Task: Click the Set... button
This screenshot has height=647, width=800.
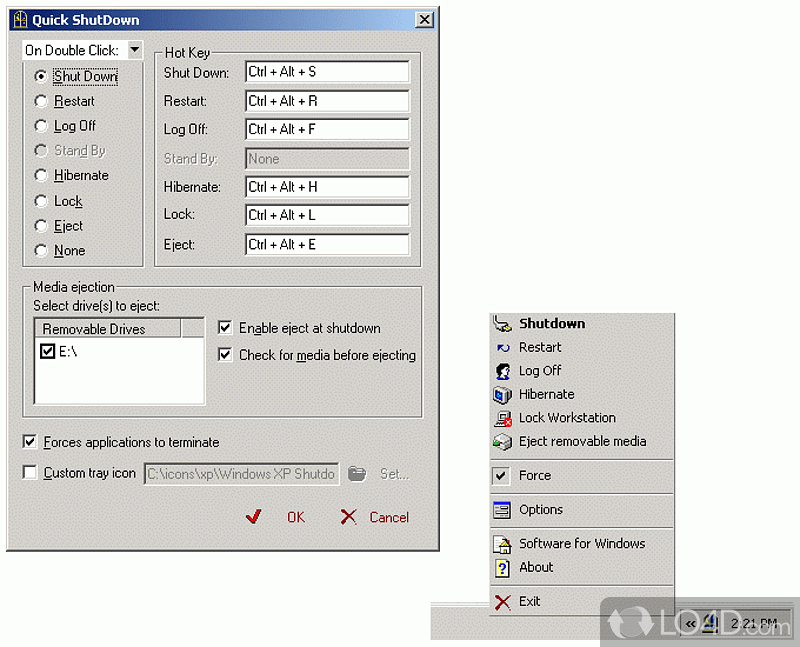Action: pyautogui.click(x=394, y=474)
